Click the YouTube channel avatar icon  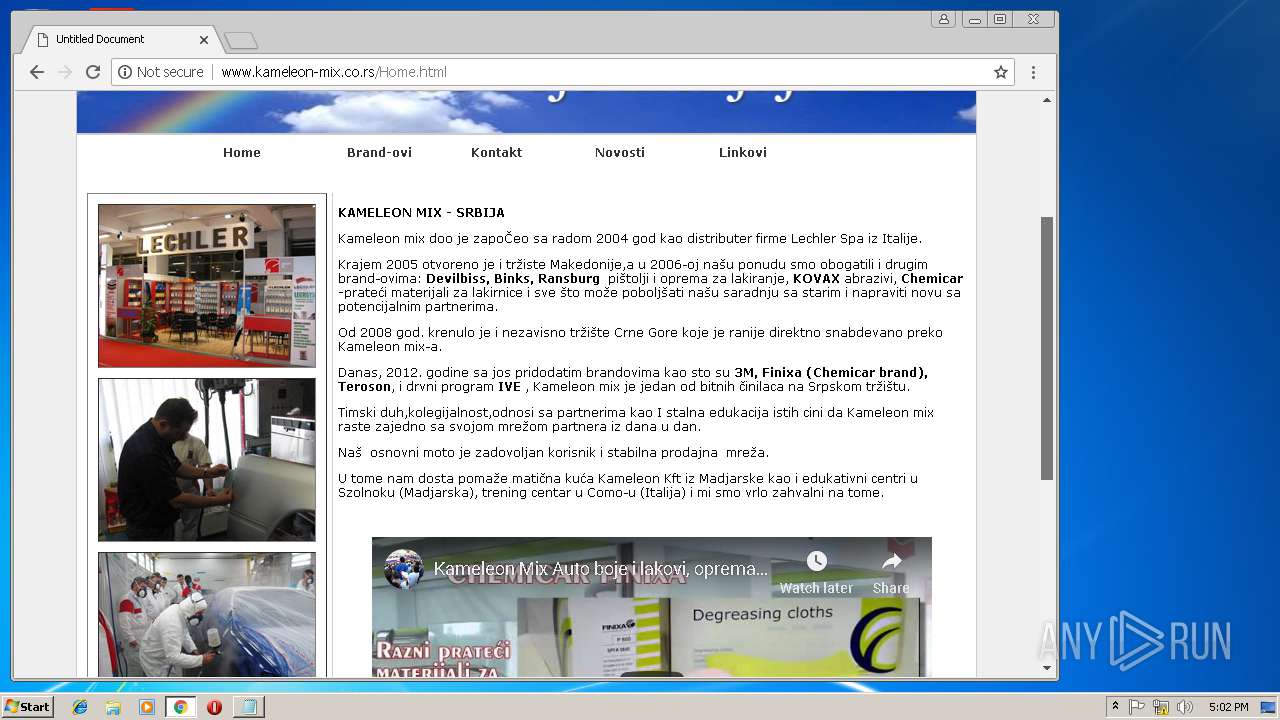coord(404,569)
